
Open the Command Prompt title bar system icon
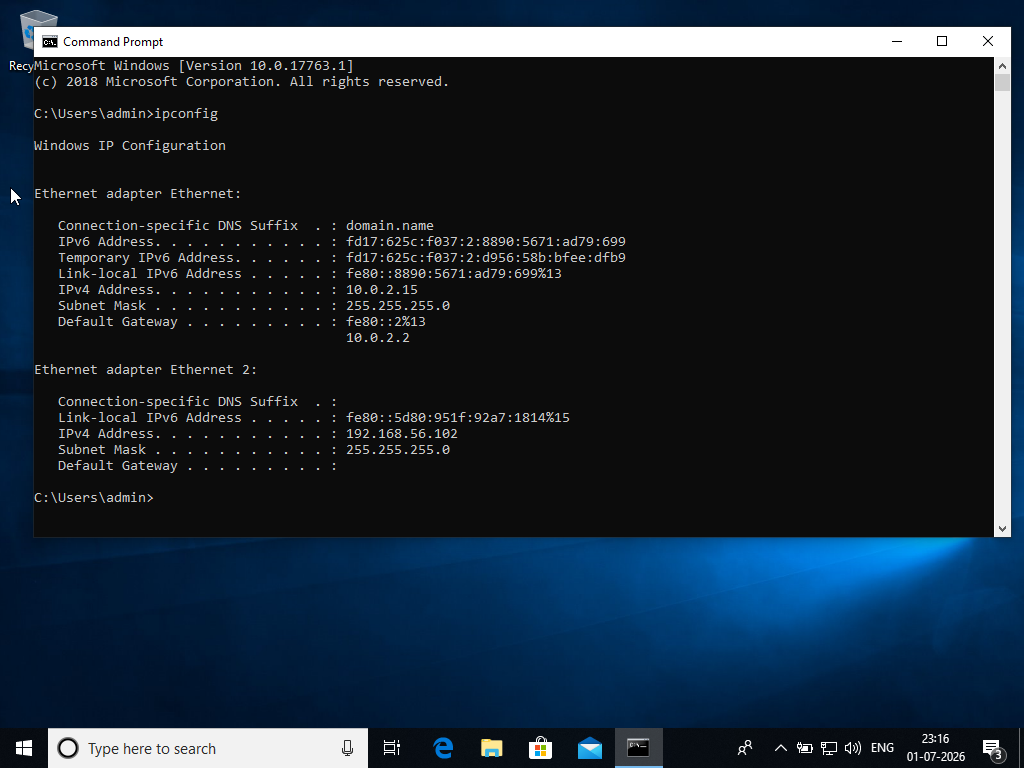(x=50, y=42)
